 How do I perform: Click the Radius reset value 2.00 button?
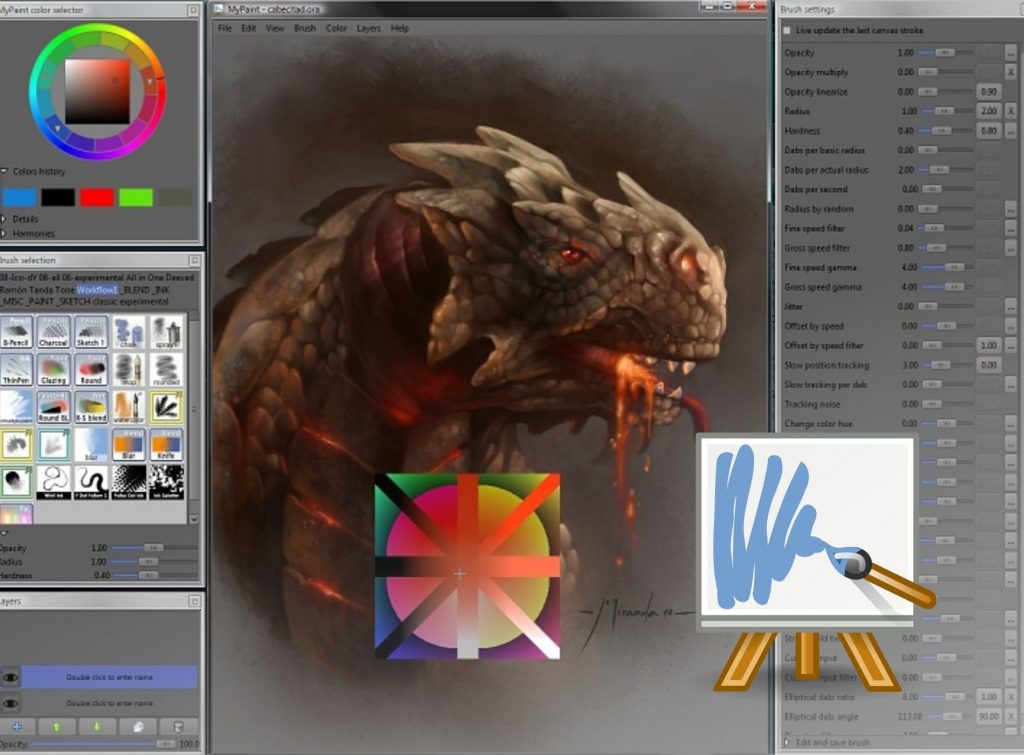[988, 111]
